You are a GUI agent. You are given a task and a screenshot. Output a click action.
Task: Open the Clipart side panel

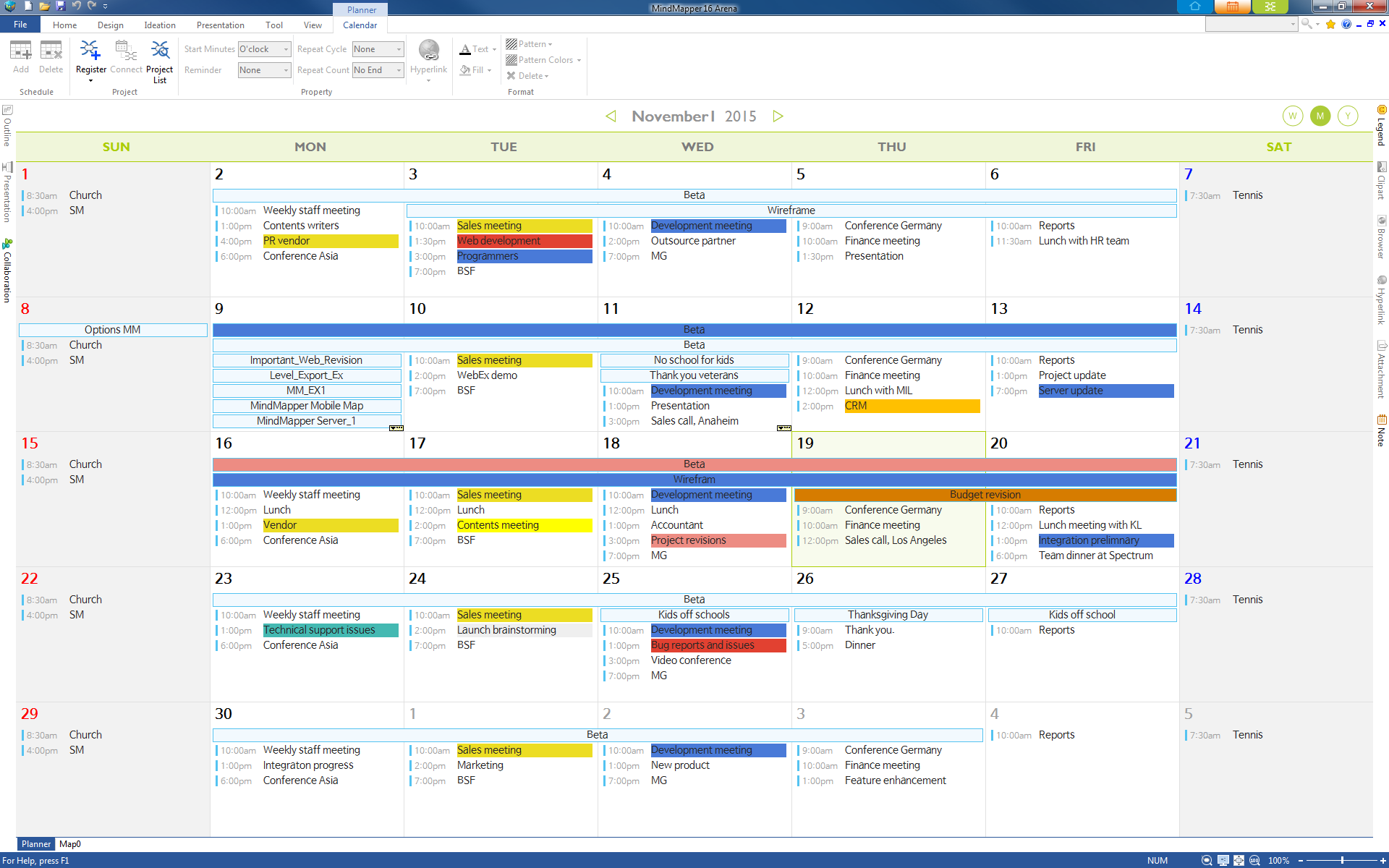(x=1381, y=180)
